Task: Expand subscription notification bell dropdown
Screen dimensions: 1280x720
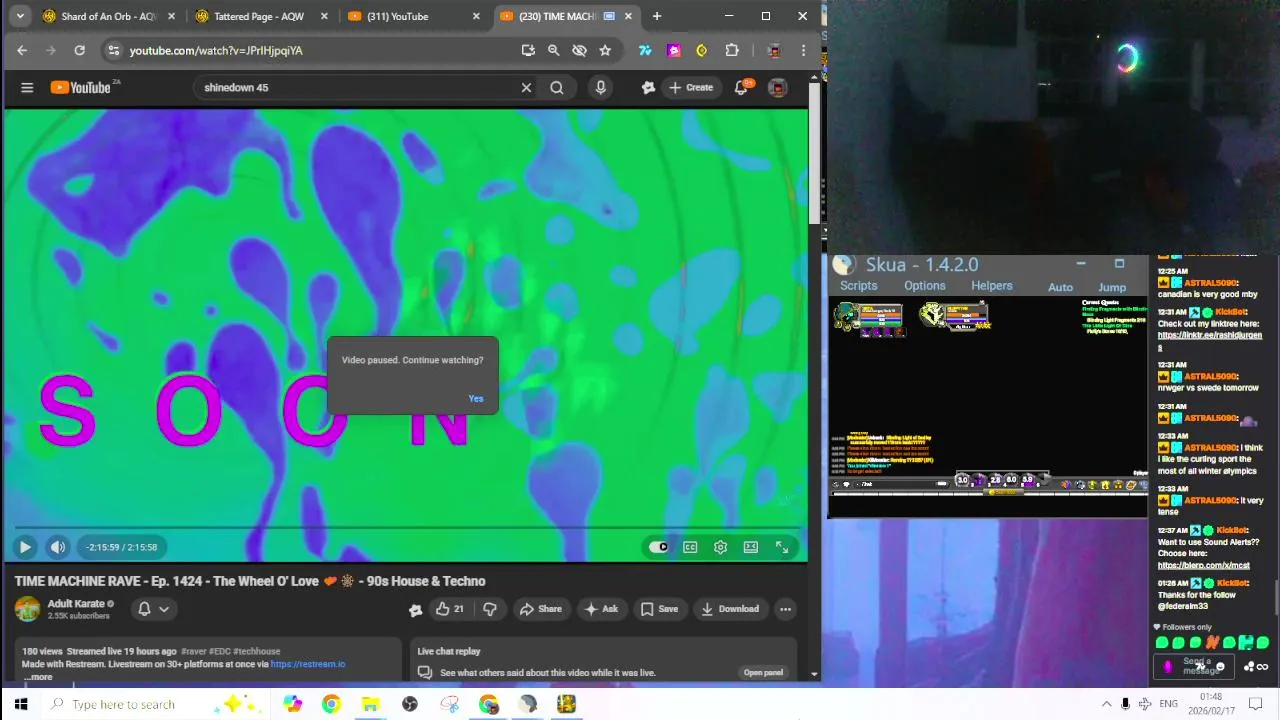Action: pyautogui.click(x=153, y=609)
